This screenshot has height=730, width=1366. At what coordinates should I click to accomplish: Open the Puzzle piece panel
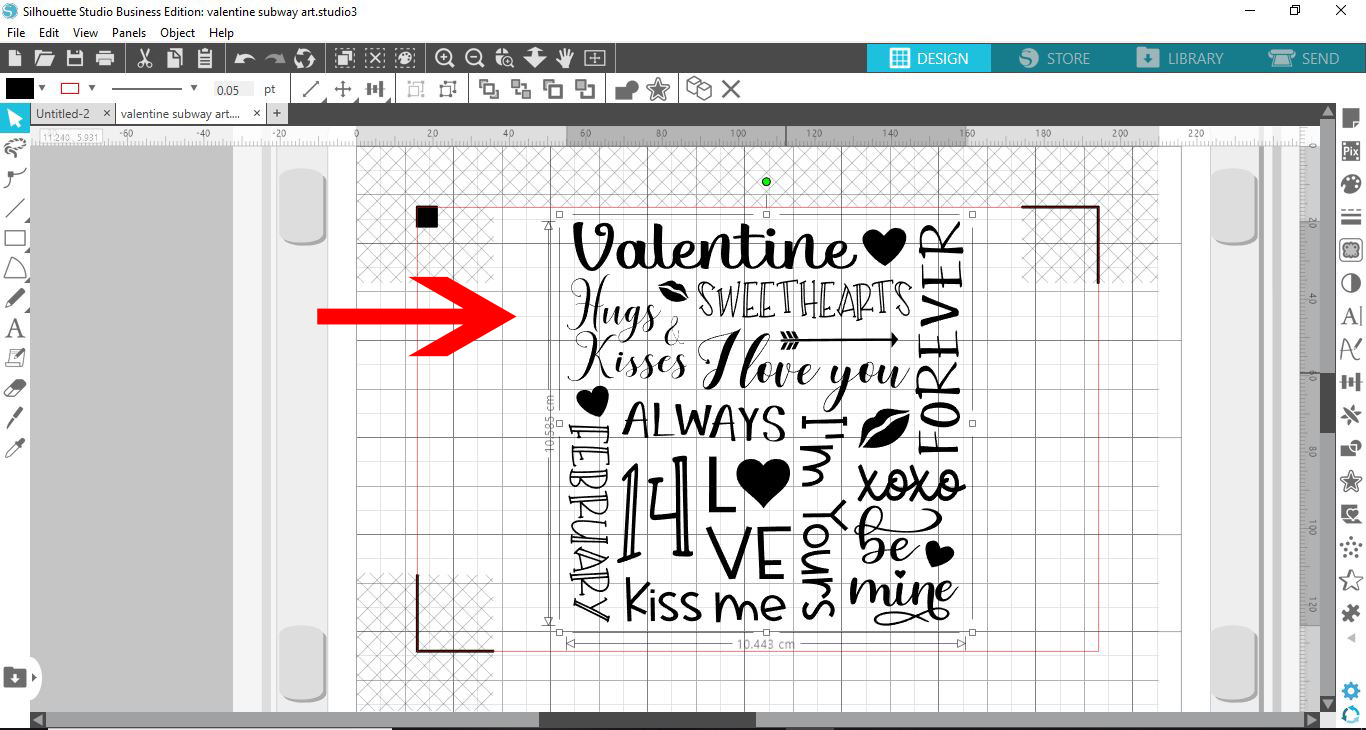coord(1351,613)
